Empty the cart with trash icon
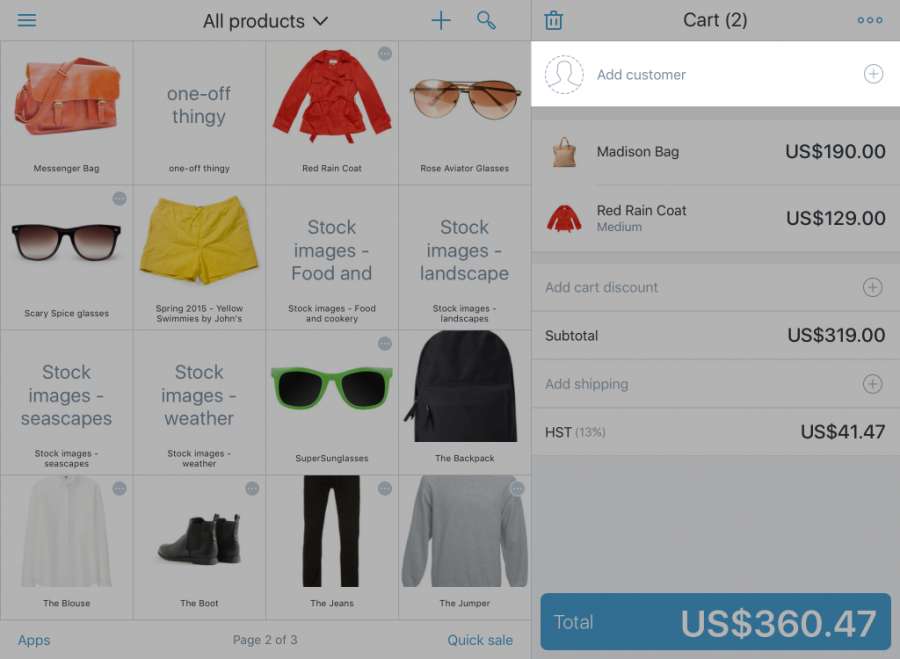Image resolution: width=900 pixels, height=659 pixels. click(553, 20)
